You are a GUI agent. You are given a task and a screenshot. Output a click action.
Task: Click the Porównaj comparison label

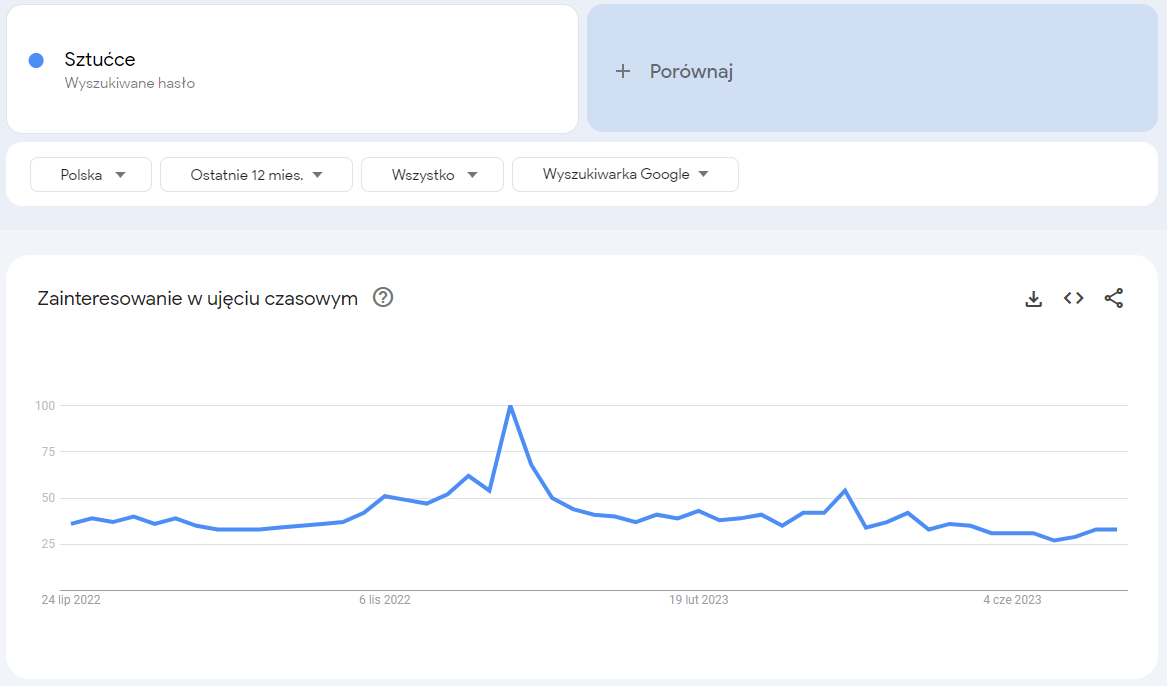click(x=692, y=71)
